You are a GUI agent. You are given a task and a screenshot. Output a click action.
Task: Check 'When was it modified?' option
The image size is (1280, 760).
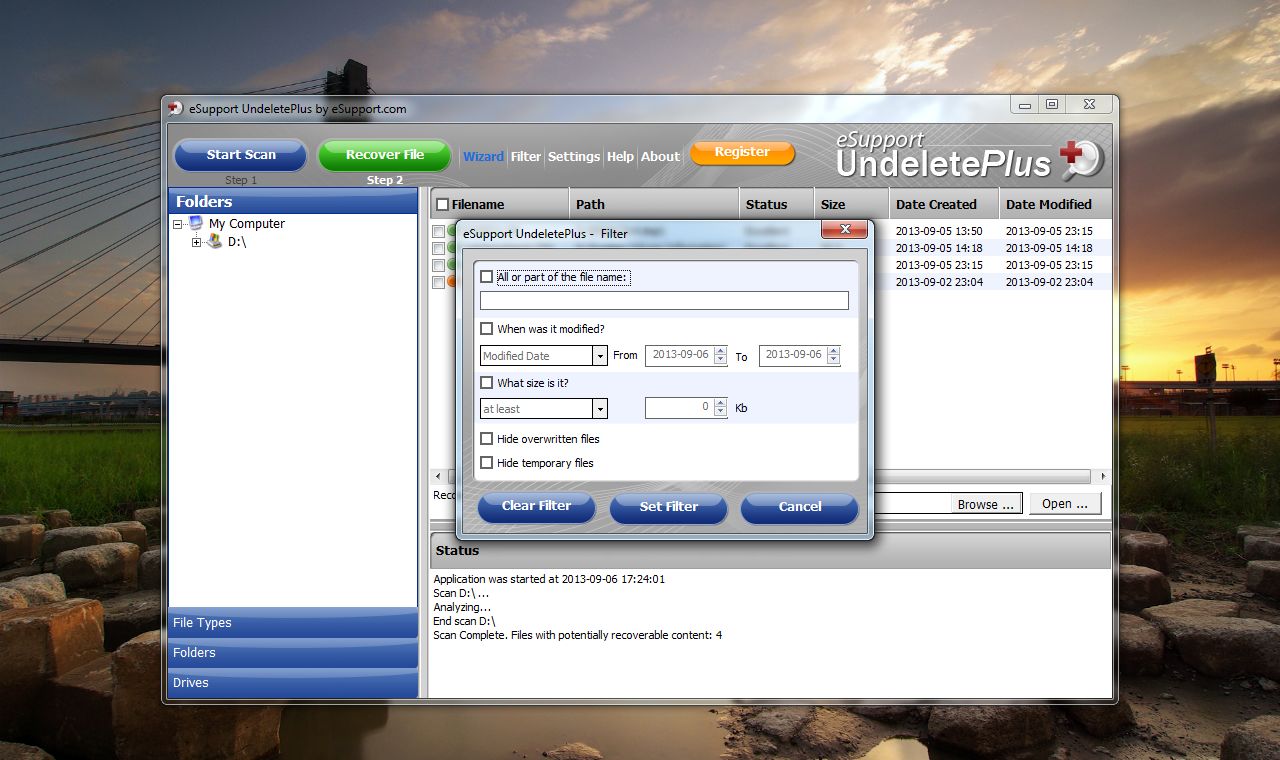coord(487,328)
